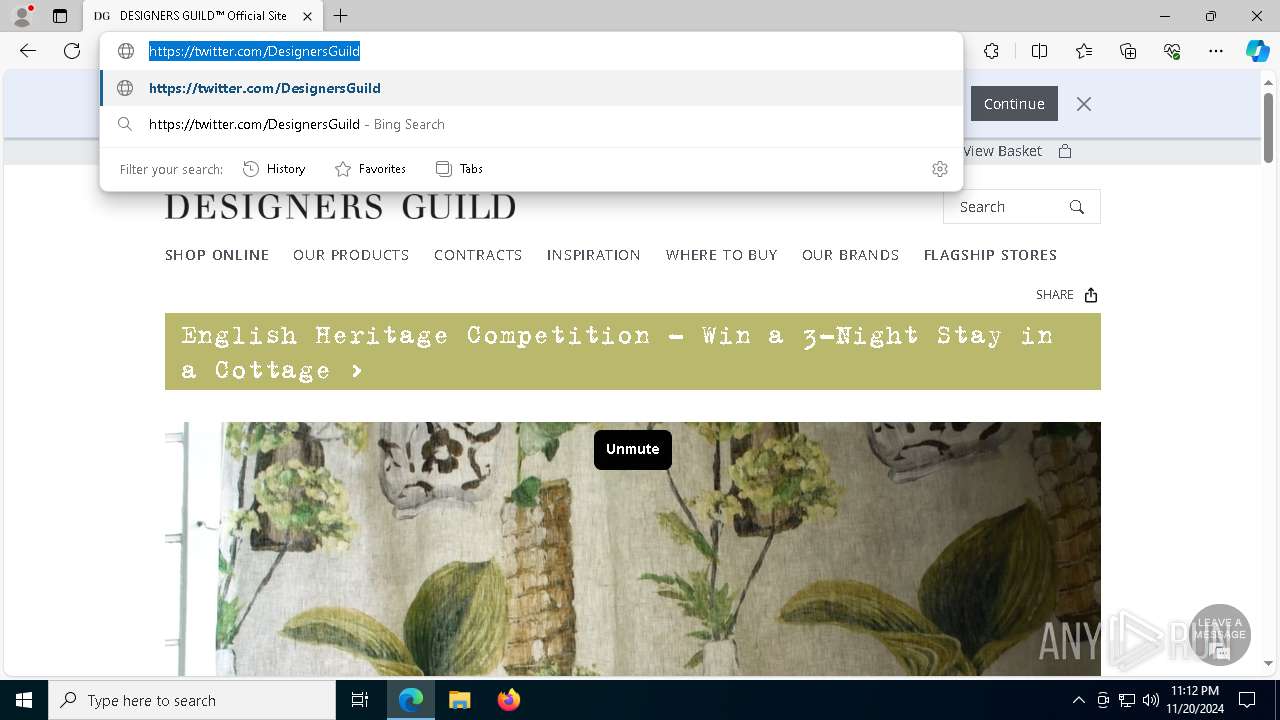This screenshot has height=720, width=1280.
Task: Click the scrollbar down arrow
Action: point(1268,663)
